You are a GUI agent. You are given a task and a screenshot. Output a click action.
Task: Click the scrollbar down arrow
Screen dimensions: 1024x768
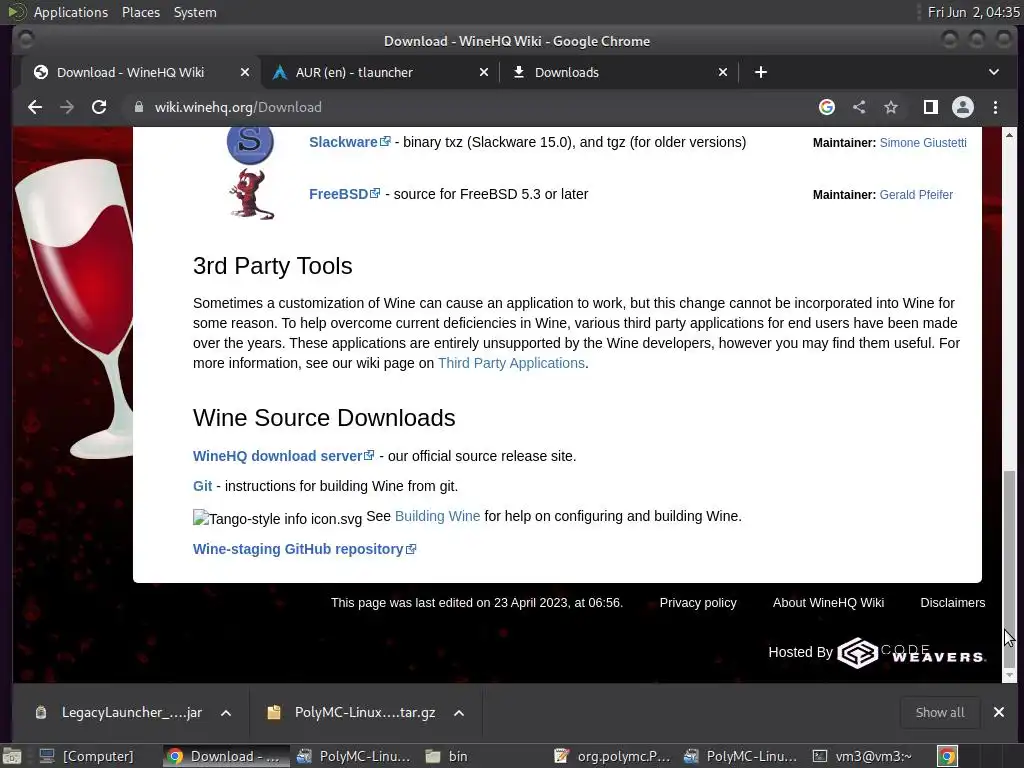(1010, 675)
